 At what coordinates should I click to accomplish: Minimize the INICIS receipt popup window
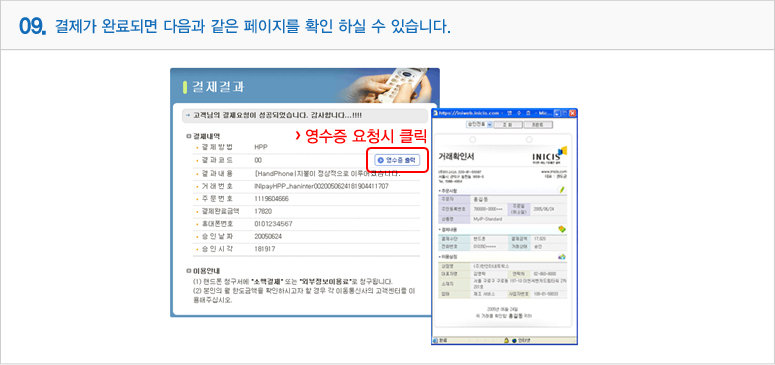coord(557,113)
